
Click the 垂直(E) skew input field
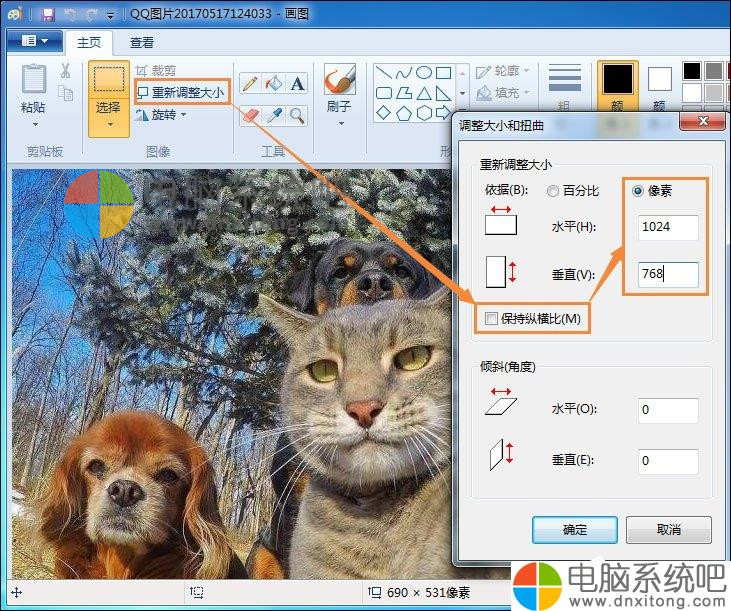[x=668, y=461]
